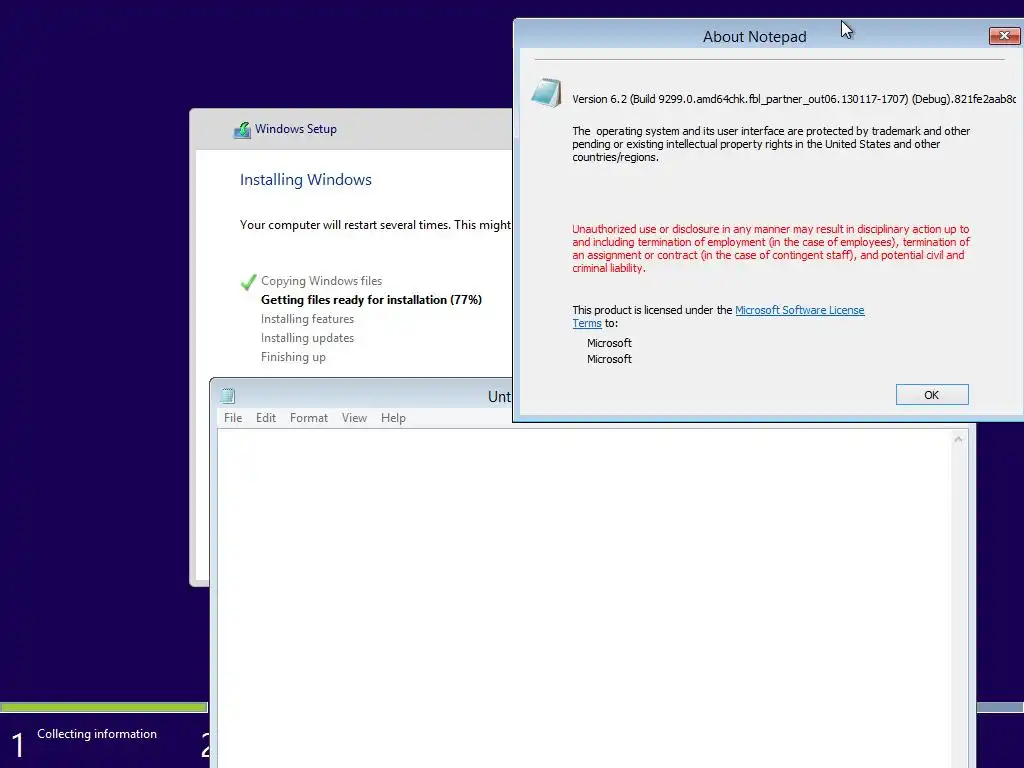Click the Version 6.2 build string text
This screenshot has width=1024, height=768.
click(x=794, y=99)
